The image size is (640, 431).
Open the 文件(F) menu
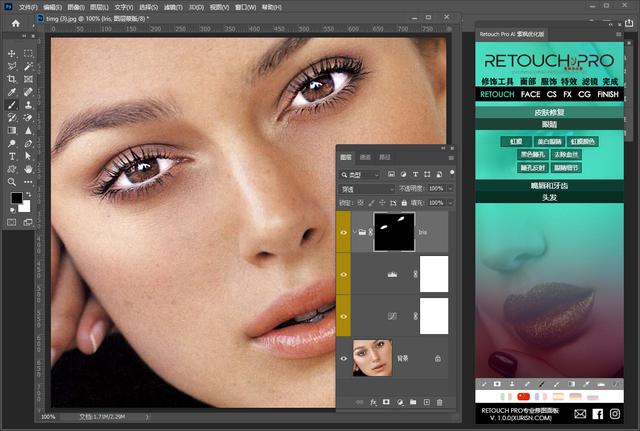[x=28, y=7]
